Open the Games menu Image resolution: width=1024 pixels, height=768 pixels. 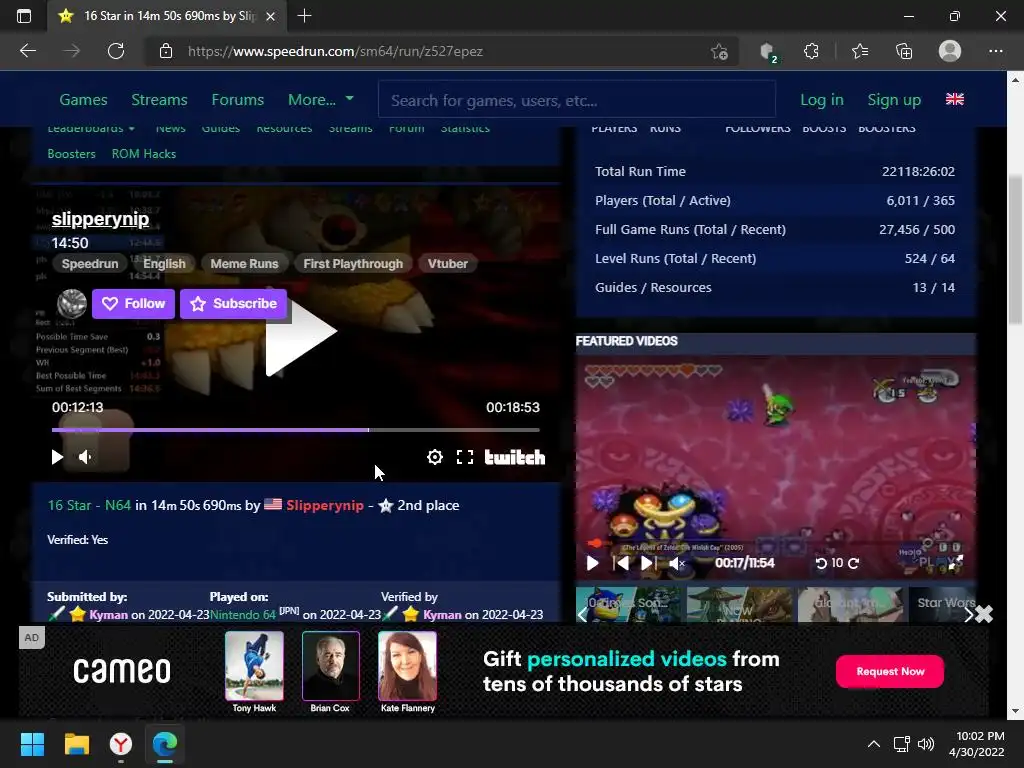(x=83, y=100)
